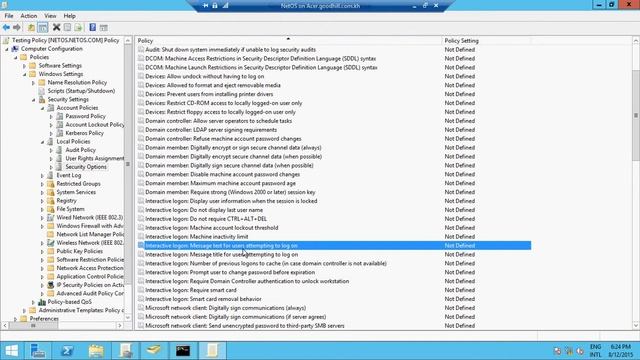Select Application Control Policies tree item
Image resolution: width=640 pixels, height=360 pixels.
pyautogui.click(x=90, y=277)
